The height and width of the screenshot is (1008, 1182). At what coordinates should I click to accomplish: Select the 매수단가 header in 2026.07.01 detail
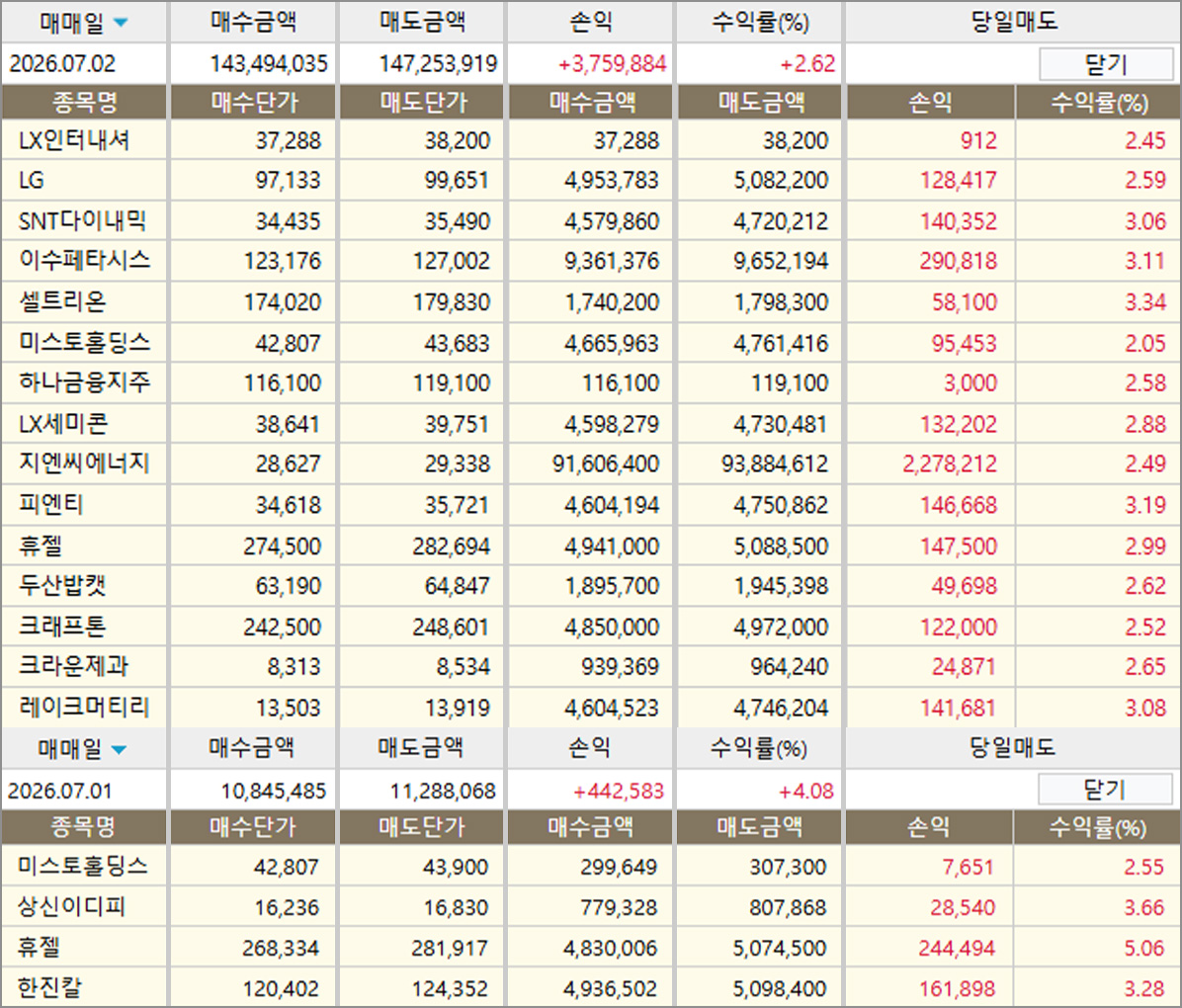(x=253, y=827)
